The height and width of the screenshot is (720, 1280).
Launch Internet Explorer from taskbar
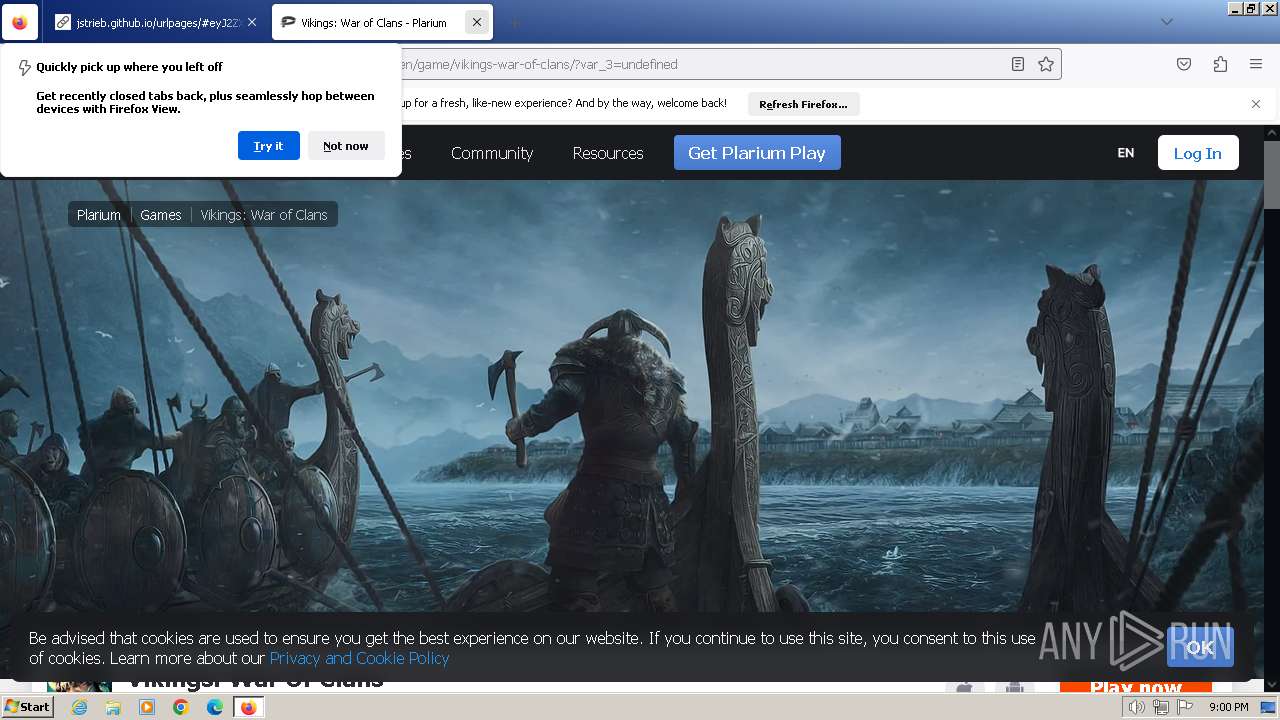click(x=79, y=707)
